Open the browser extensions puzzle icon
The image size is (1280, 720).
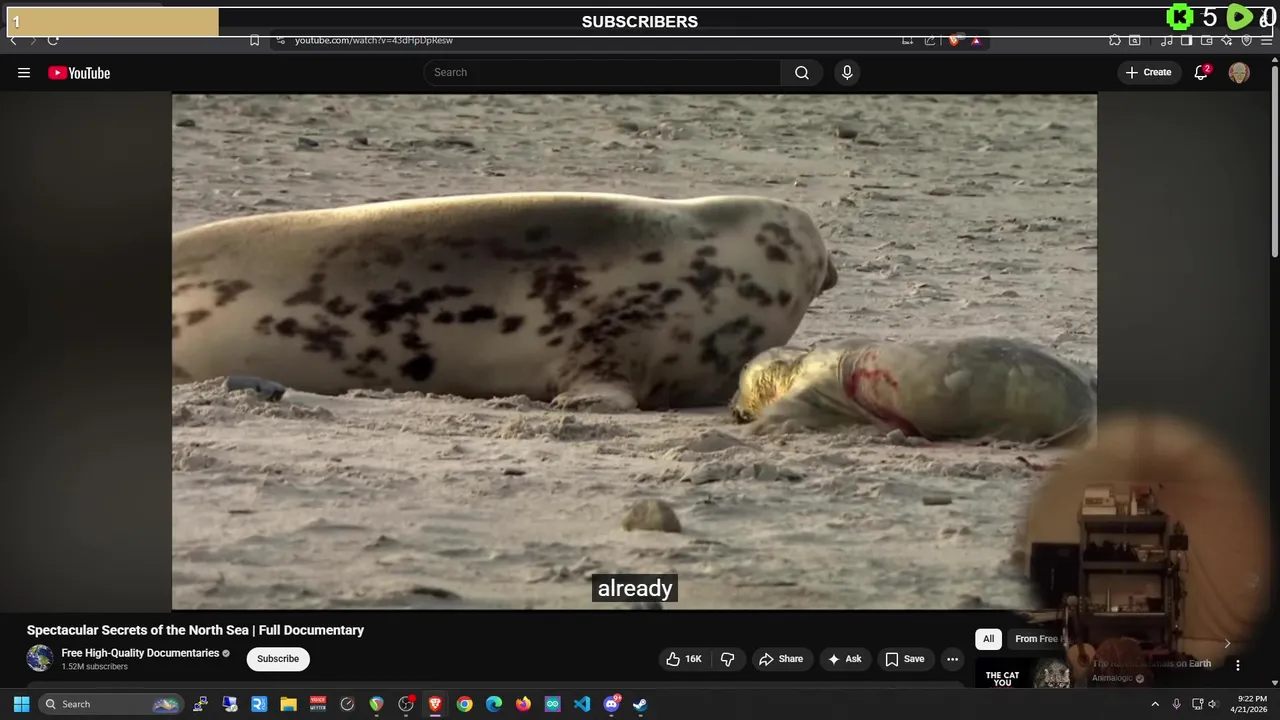(x=1114, y=40)
